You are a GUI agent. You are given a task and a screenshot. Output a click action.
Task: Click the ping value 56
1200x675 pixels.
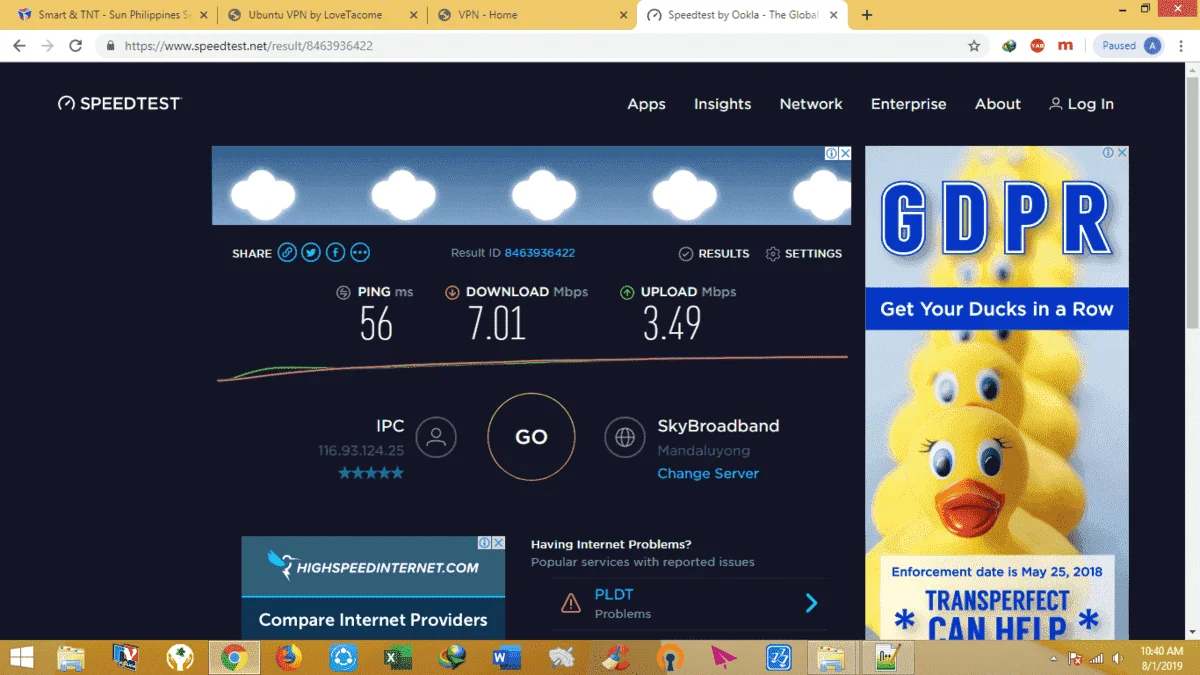click(376, 324)
